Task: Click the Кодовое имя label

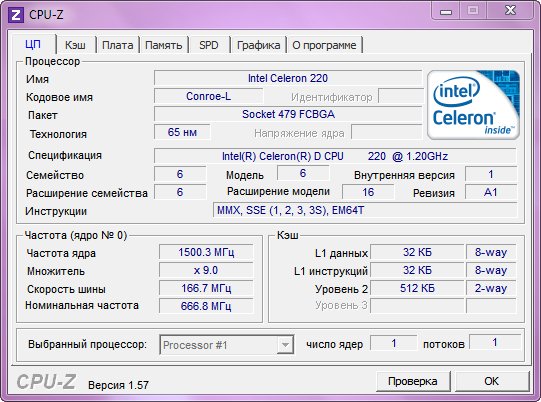Action: [x=59, y=97]
